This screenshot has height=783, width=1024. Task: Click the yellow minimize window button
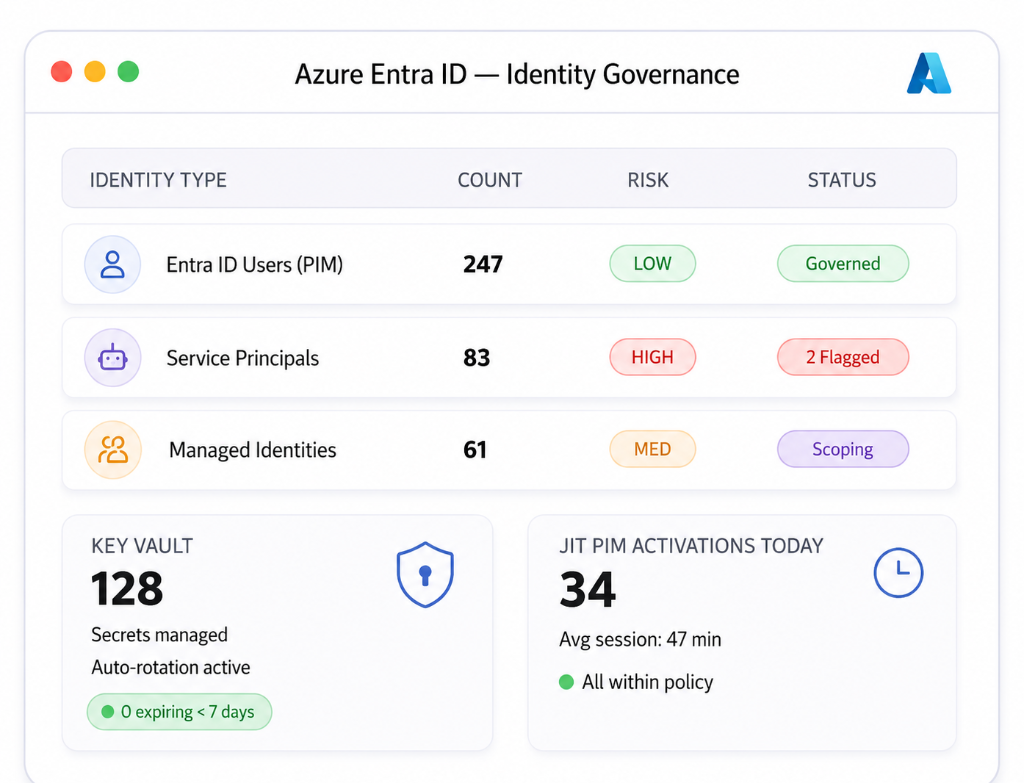click(95, 71)
